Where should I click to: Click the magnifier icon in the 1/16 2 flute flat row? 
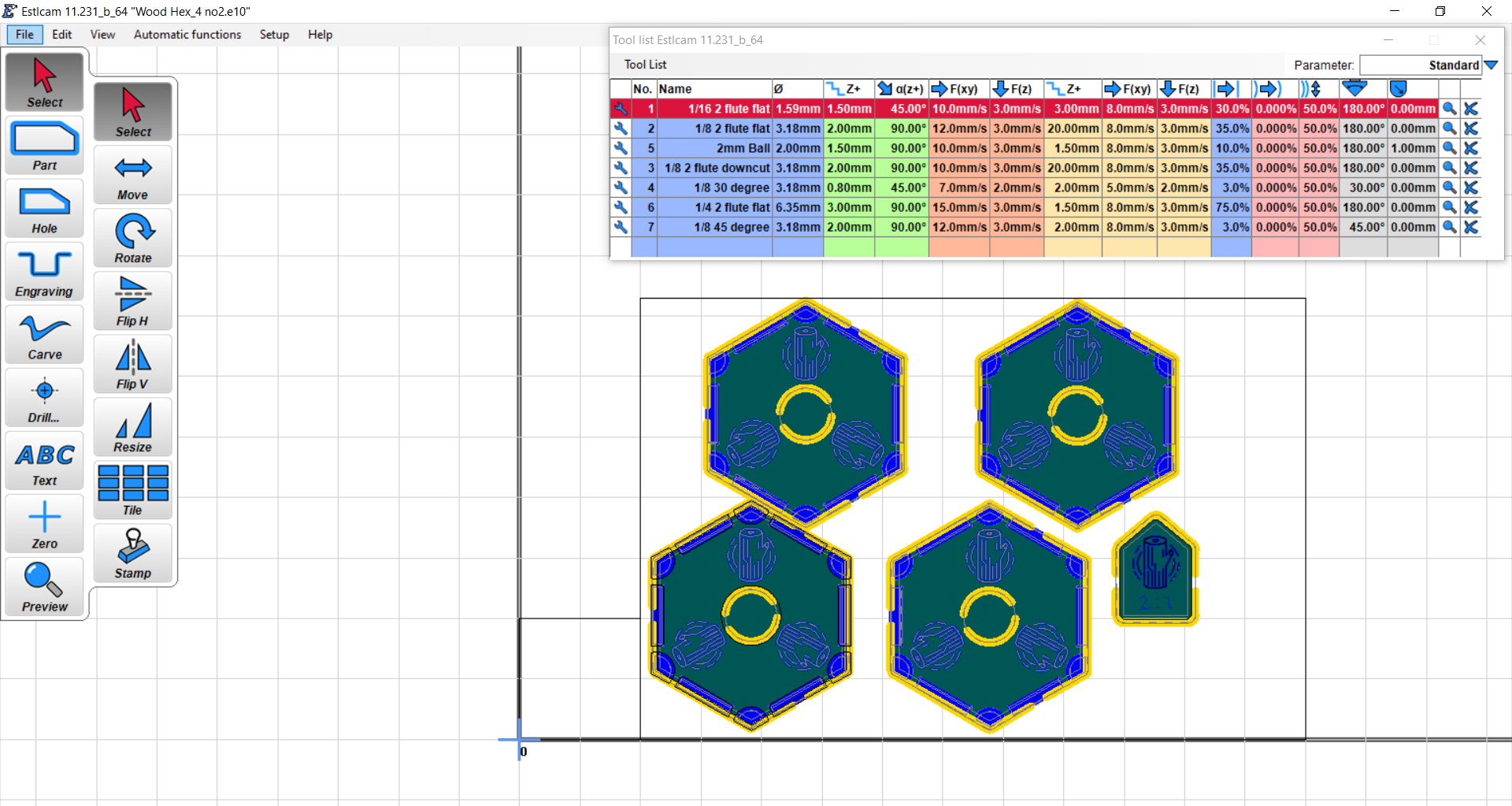point(1449,109)
